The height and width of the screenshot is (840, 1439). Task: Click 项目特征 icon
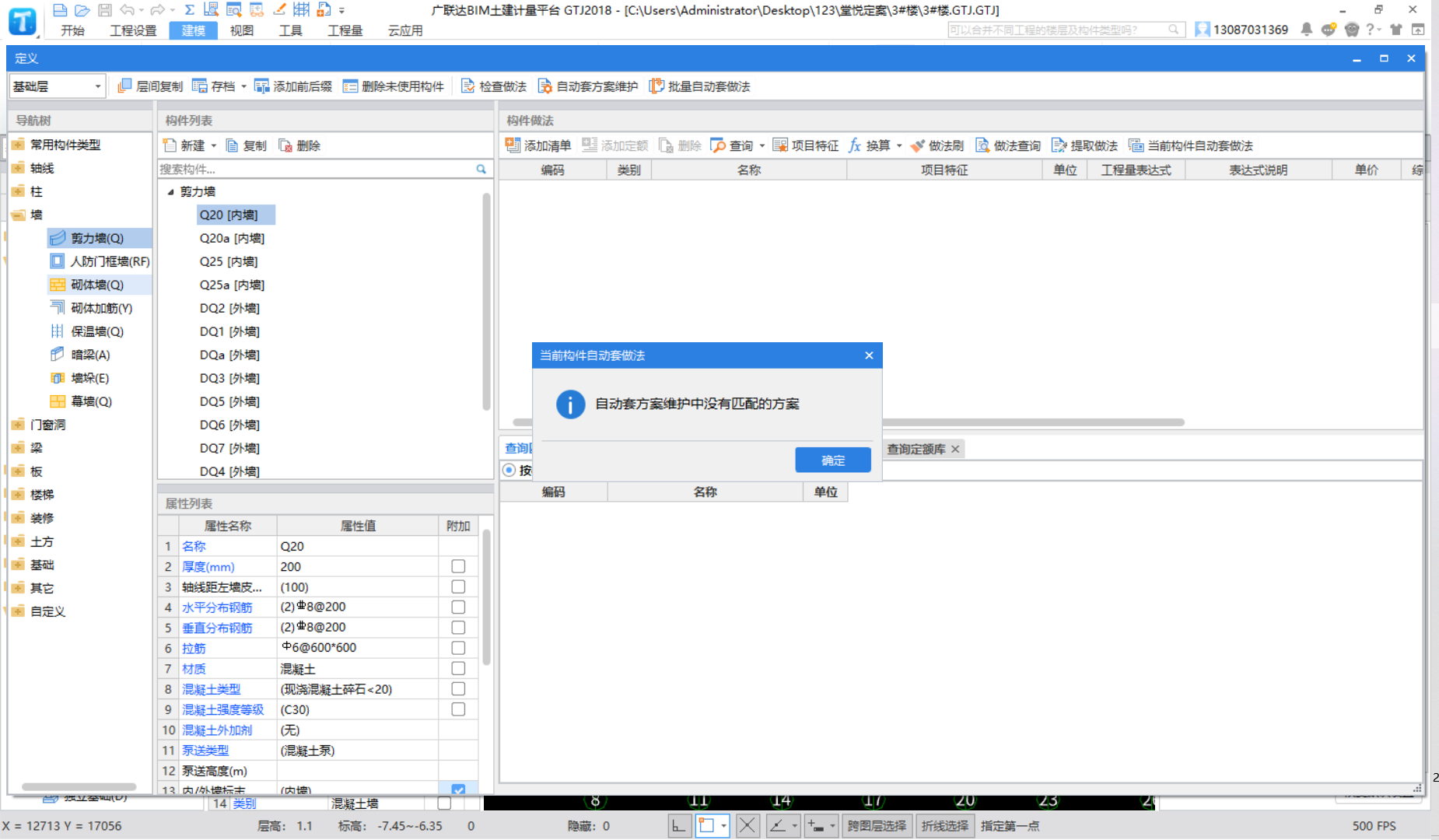(x=780, y=145)
